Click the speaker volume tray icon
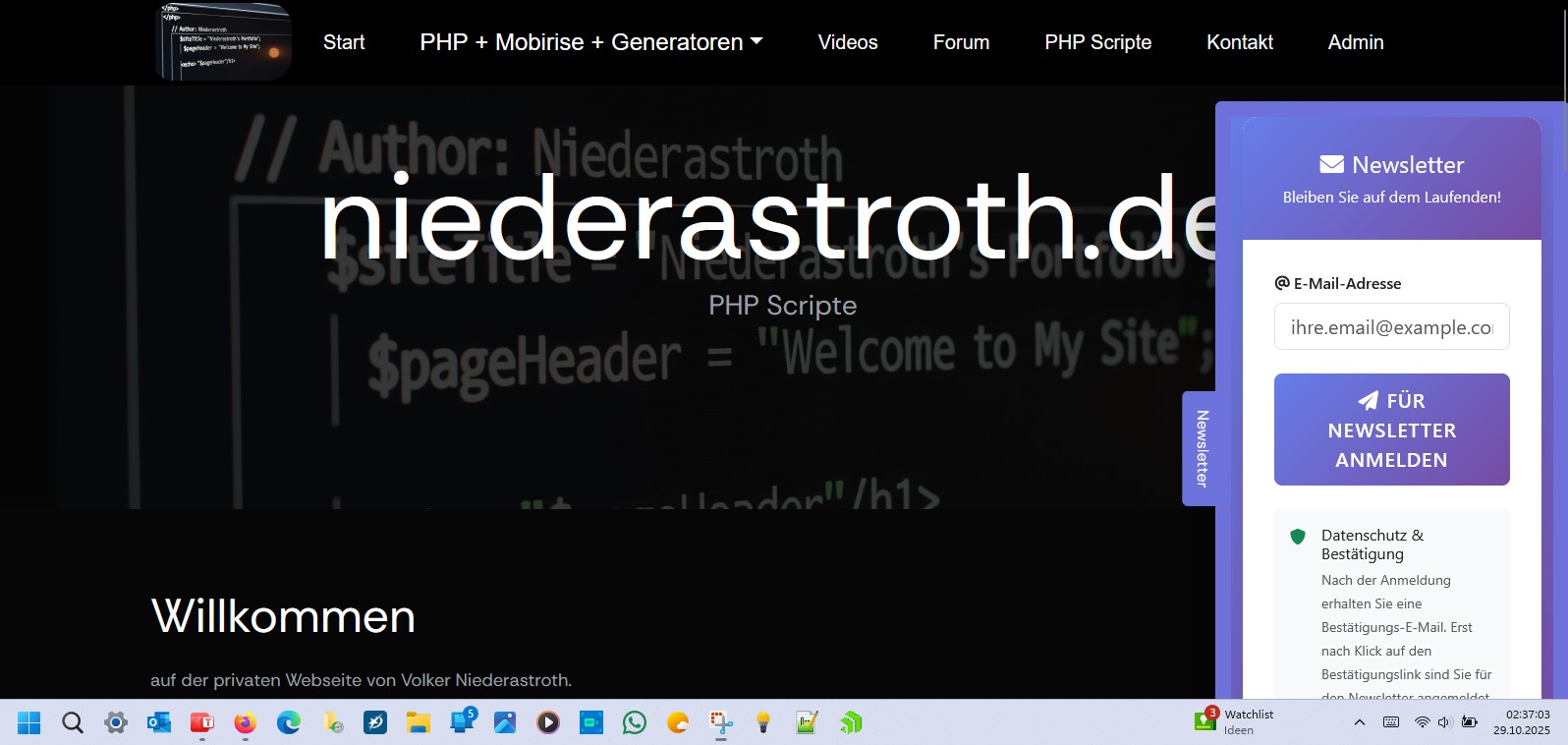 point(1444,722)
